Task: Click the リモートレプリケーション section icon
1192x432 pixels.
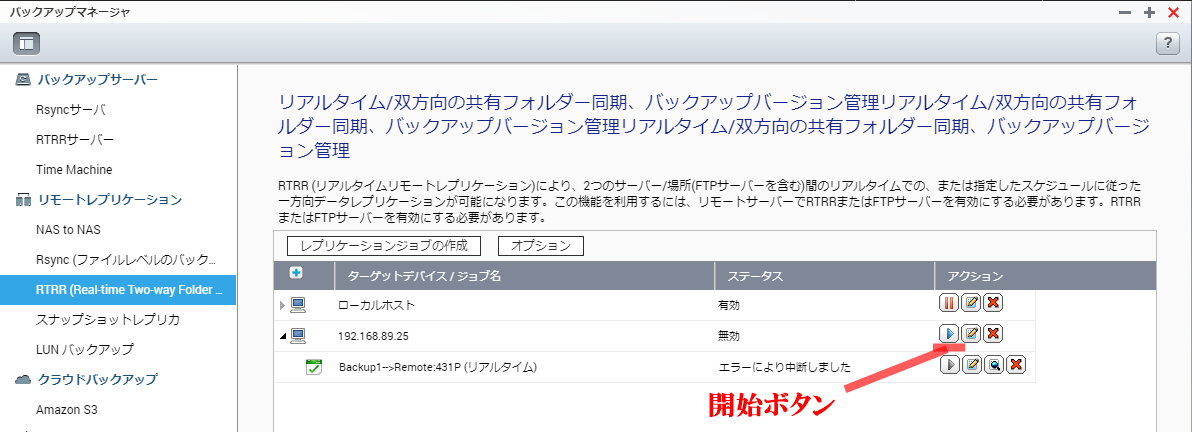Action: coord(24,200)
